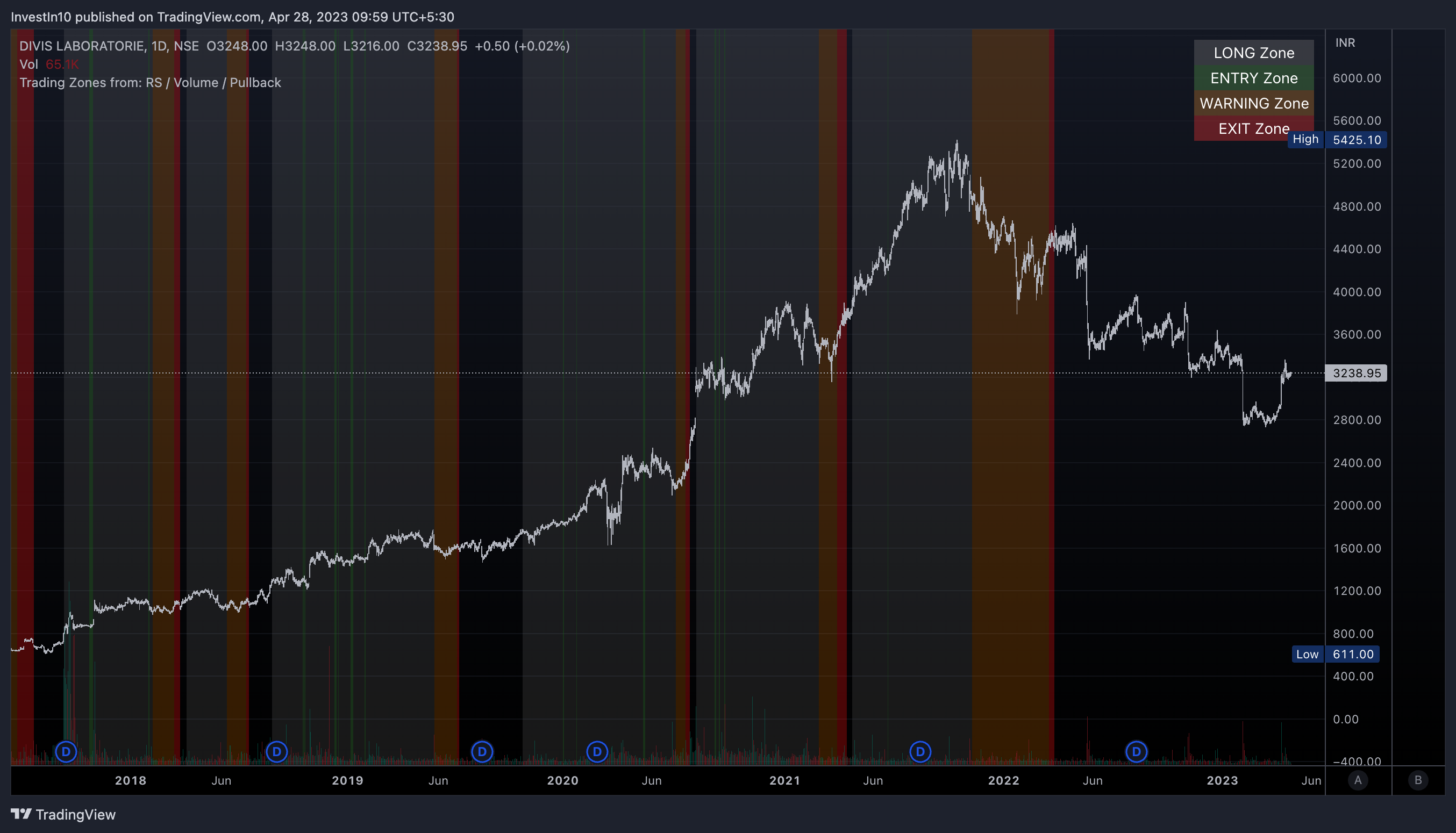Click the ENTRY Zone legend cell
The width and height of the screenshot is (1456, 833).
click(1254, 78)
